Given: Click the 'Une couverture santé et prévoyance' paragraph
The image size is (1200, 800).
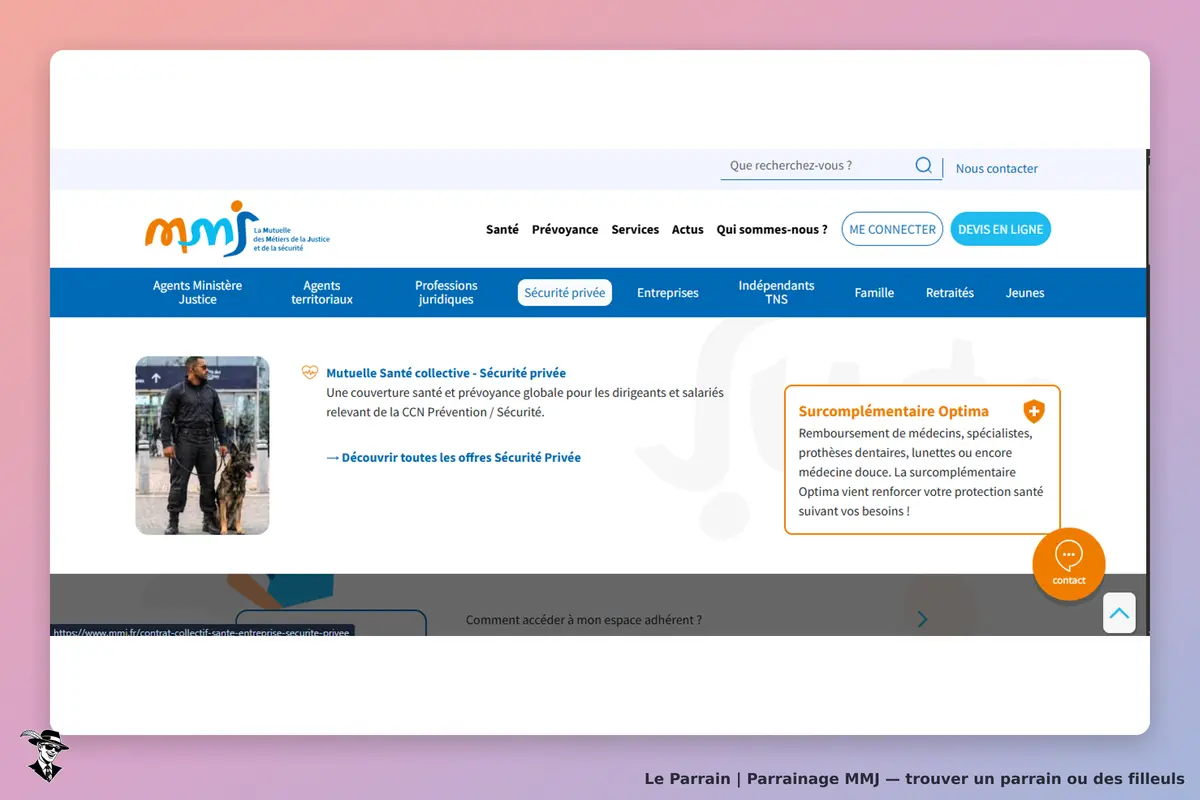Looking at the screenshot, I should click(525, 402).
